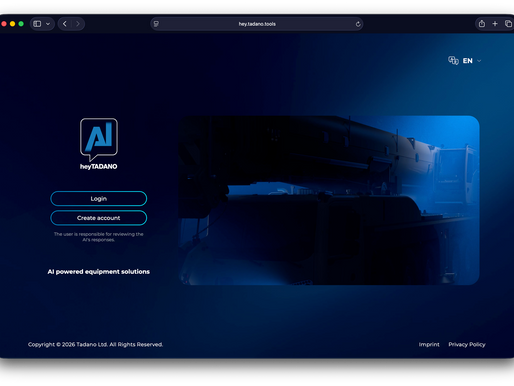
Task: Open the EN language dropdown
Action: (472, 61)
